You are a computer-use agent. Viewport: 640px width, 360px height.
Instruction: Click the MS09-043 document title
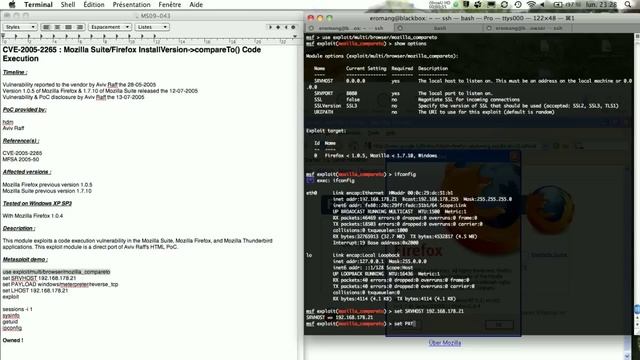tap(155, 16)
